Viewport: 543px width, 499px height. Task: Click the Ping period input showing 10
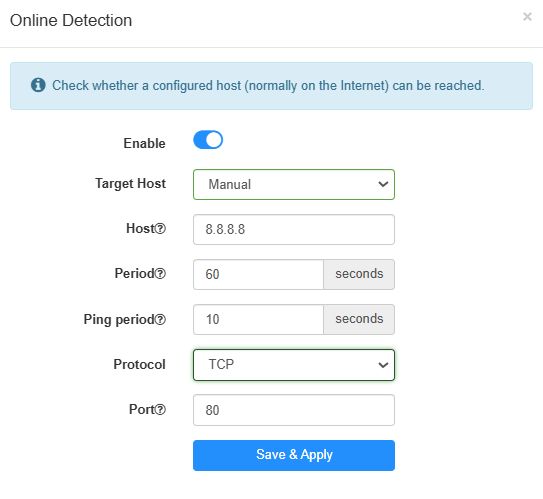[258, 319]
